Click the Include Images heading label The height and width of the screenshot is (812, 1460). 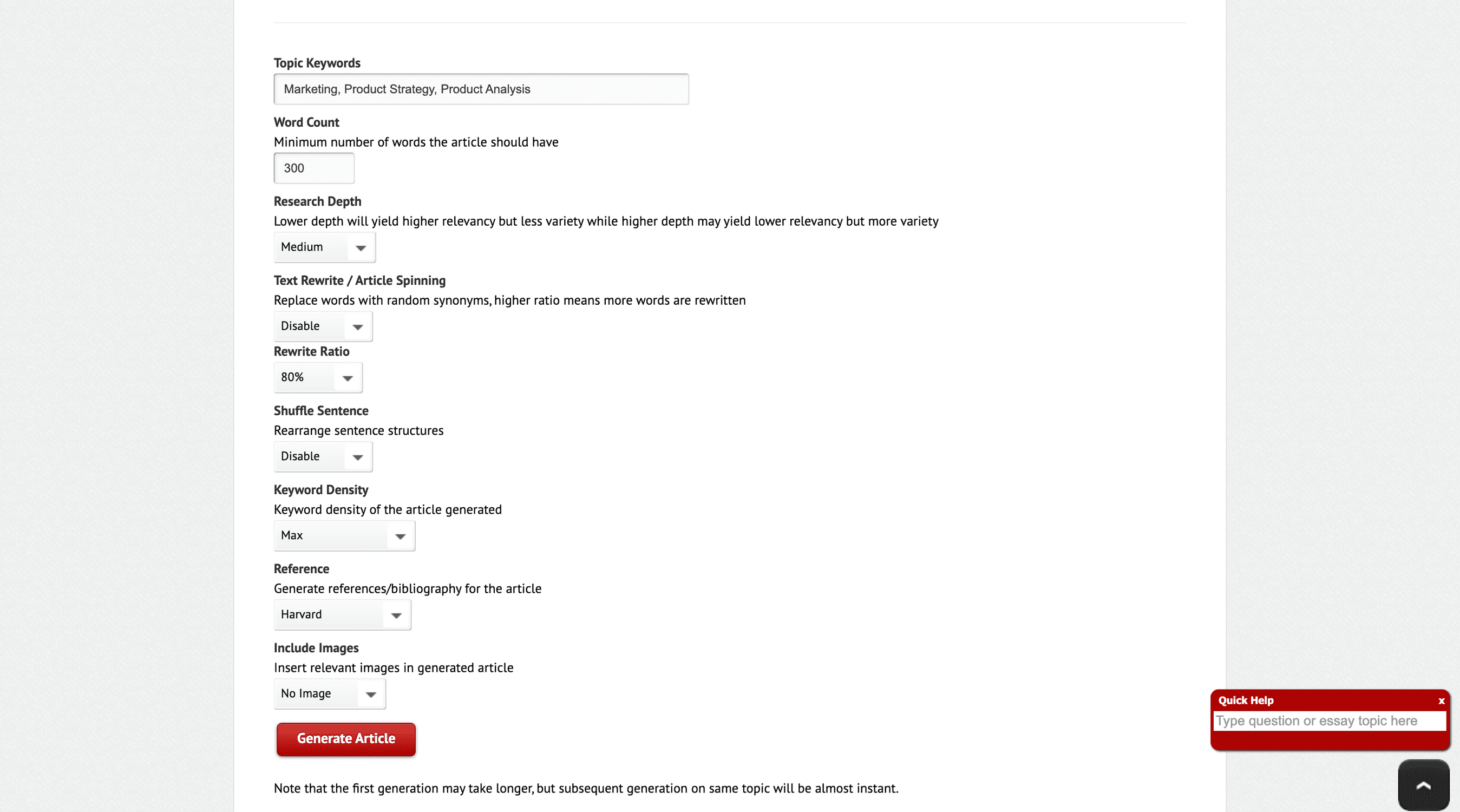coord(316,647)
